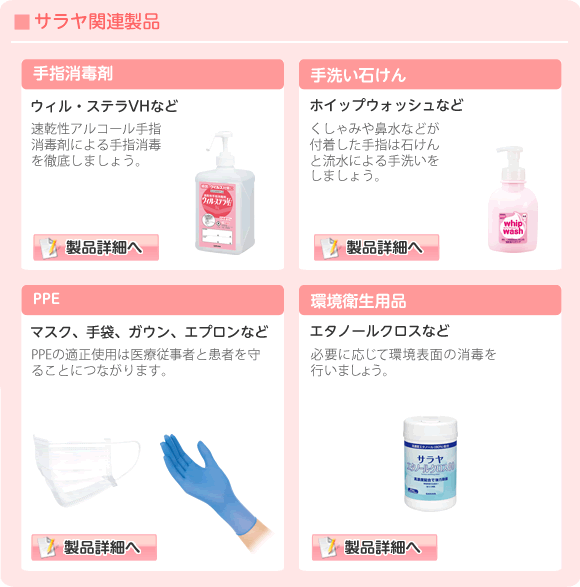Screen dimensions: 580x587
Task: Select the PPE section header
Action: pos(153,300)
